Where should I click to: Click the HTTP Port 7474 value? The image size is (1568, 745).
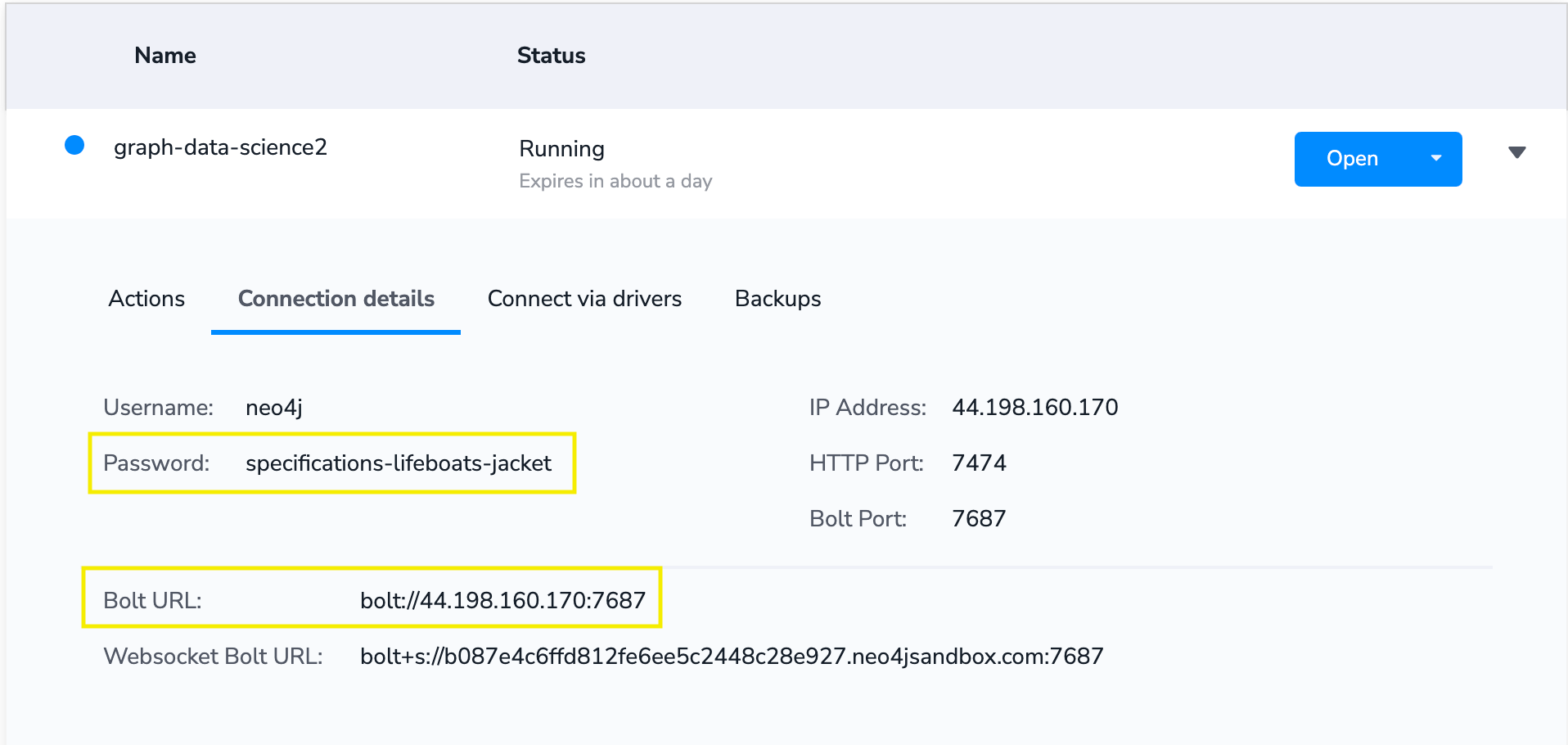(979, 463)
